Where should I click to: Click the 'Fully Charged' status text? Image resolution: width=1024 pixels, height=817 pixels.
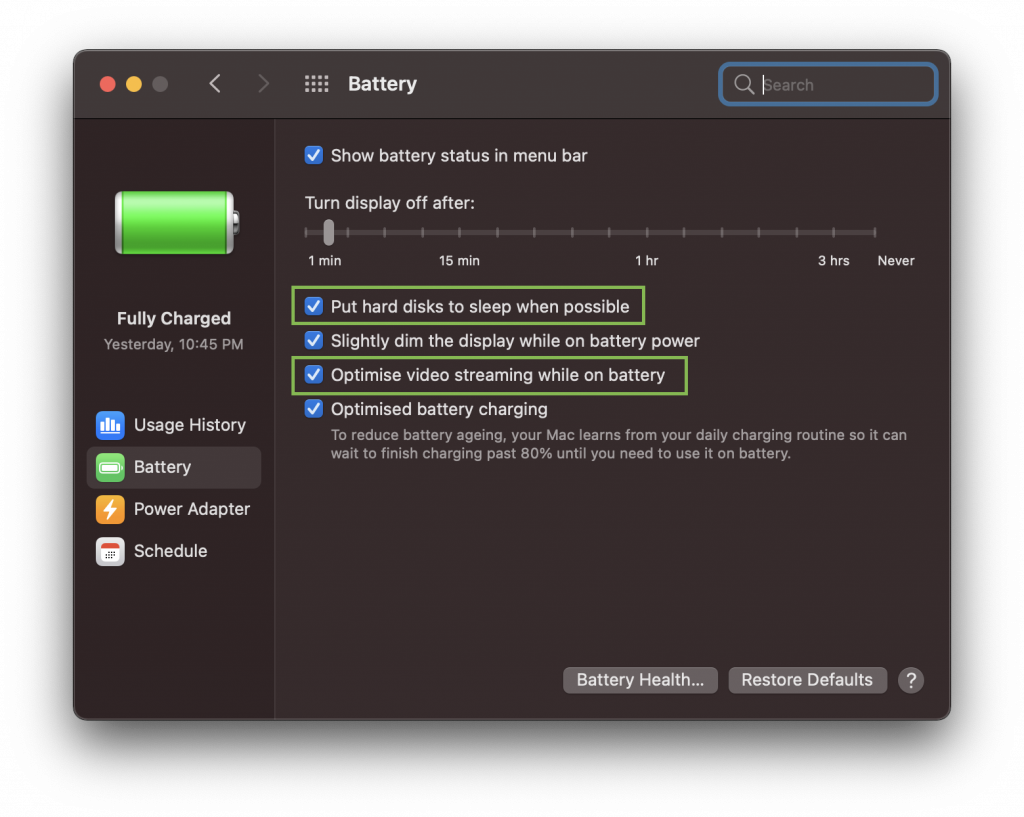click(174, 318)
